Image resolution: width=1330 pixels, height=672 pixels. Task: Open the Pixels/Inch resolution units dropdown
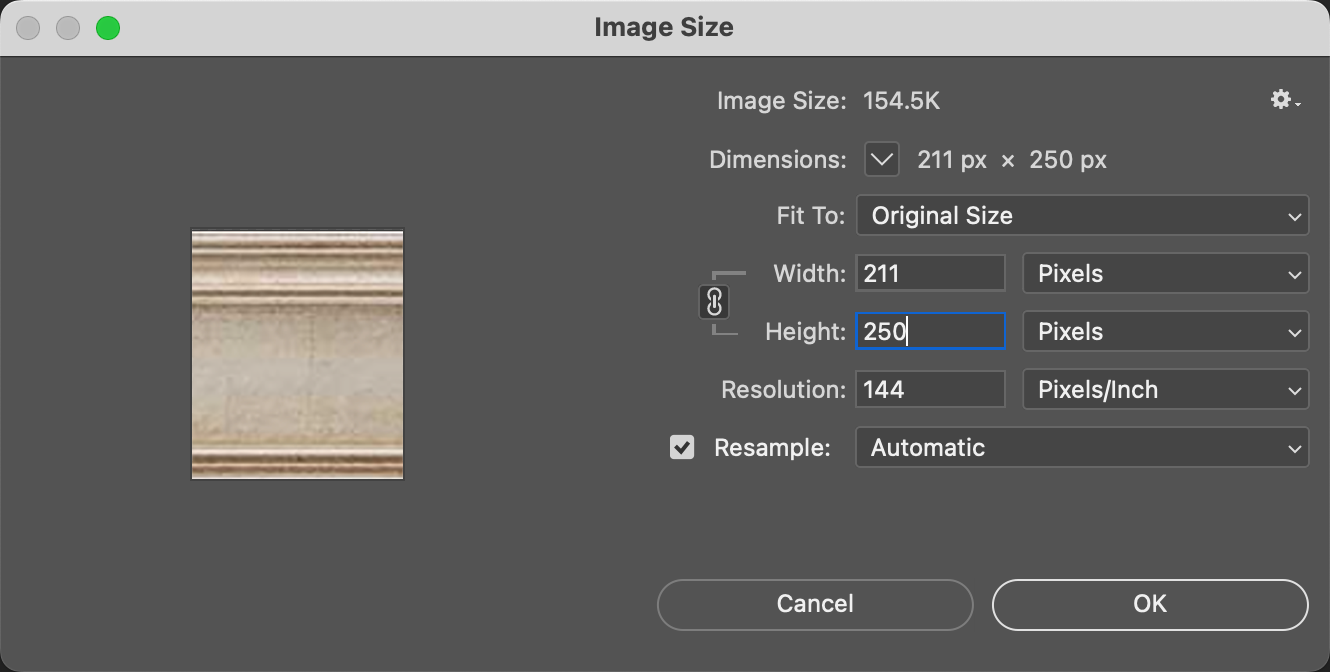[1165, 390]
